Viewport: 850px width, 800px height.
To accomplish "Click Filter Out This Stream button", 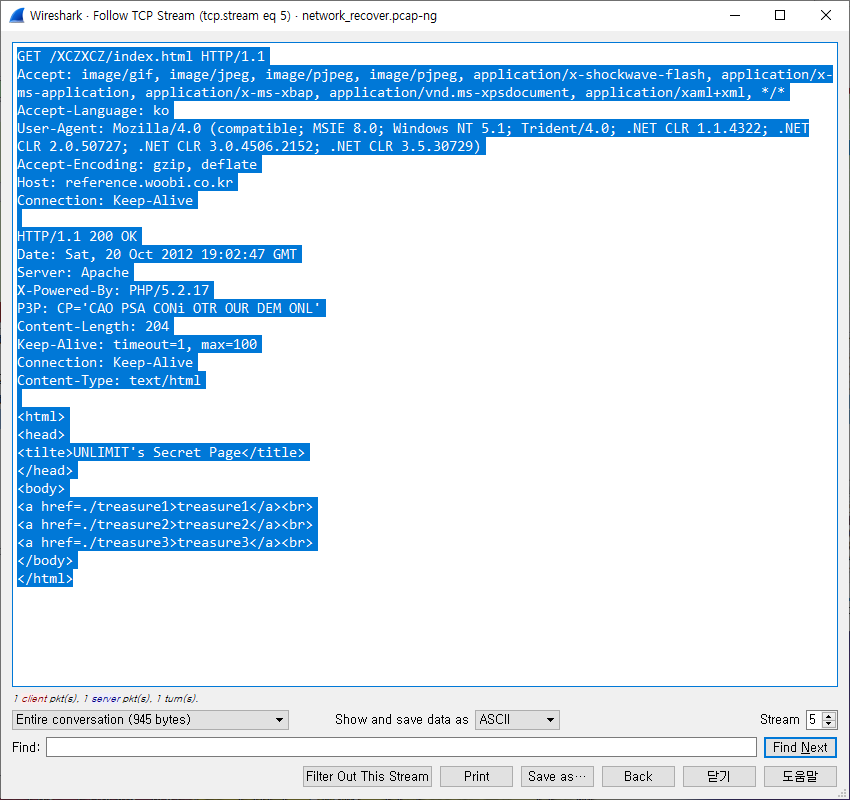I will (x=368, y=777).
